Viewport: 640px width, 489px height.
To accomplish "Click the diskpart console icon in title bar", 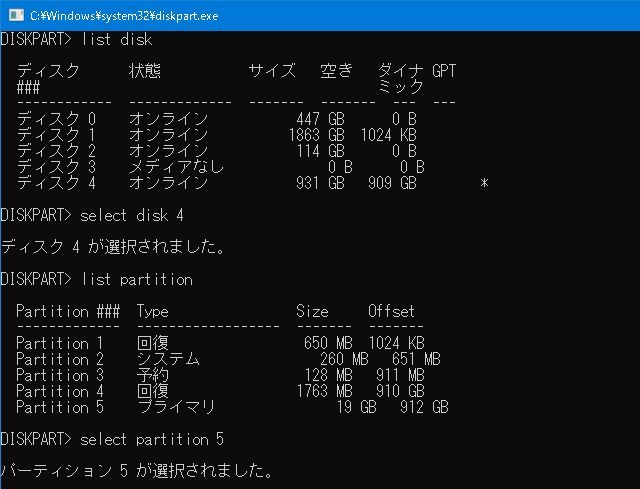I will pos(13,15).
